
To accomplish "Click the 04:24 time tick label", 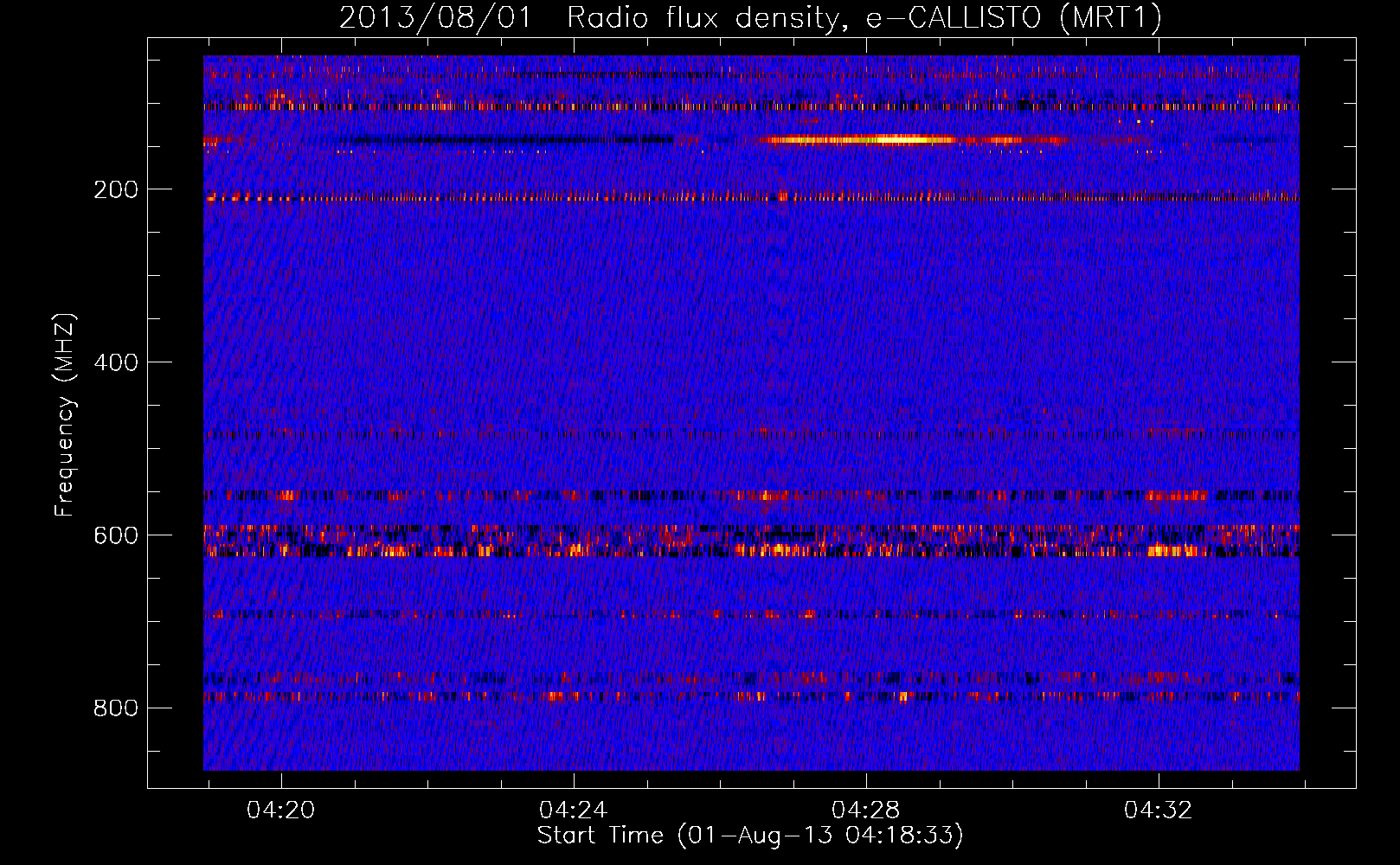I will coord(574,811).
